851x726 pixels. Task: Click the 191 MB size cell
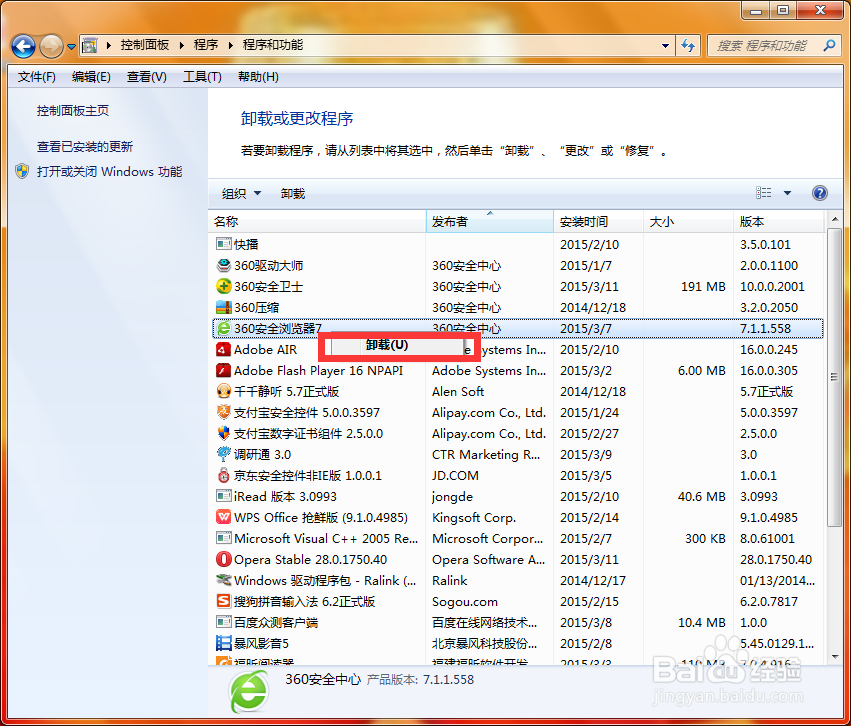(x=703, y=286)
